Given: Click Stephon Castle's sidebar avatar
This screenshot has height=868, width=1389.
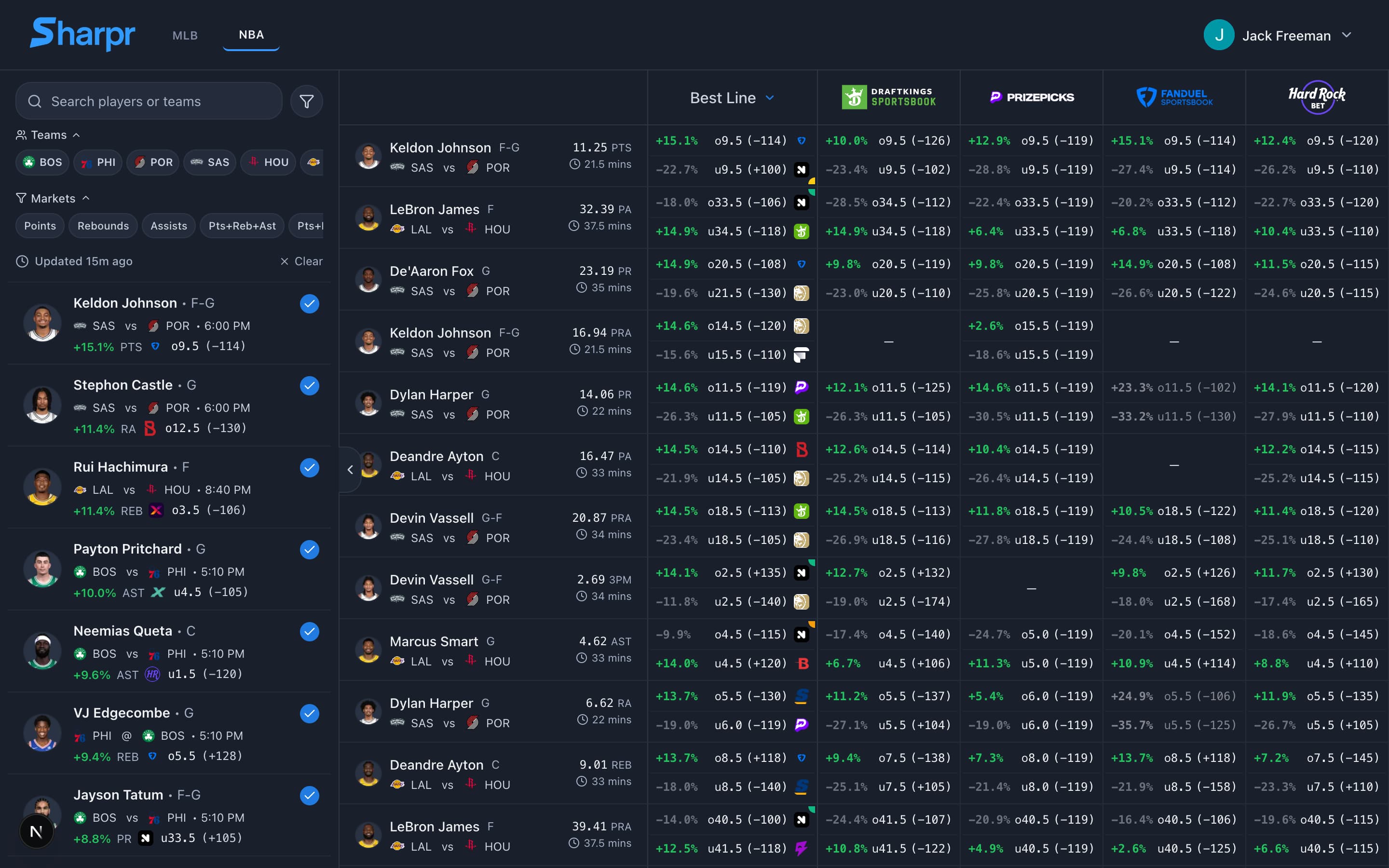Looking at the screenshot, I should pyautogui.click(x=42, y=405).
